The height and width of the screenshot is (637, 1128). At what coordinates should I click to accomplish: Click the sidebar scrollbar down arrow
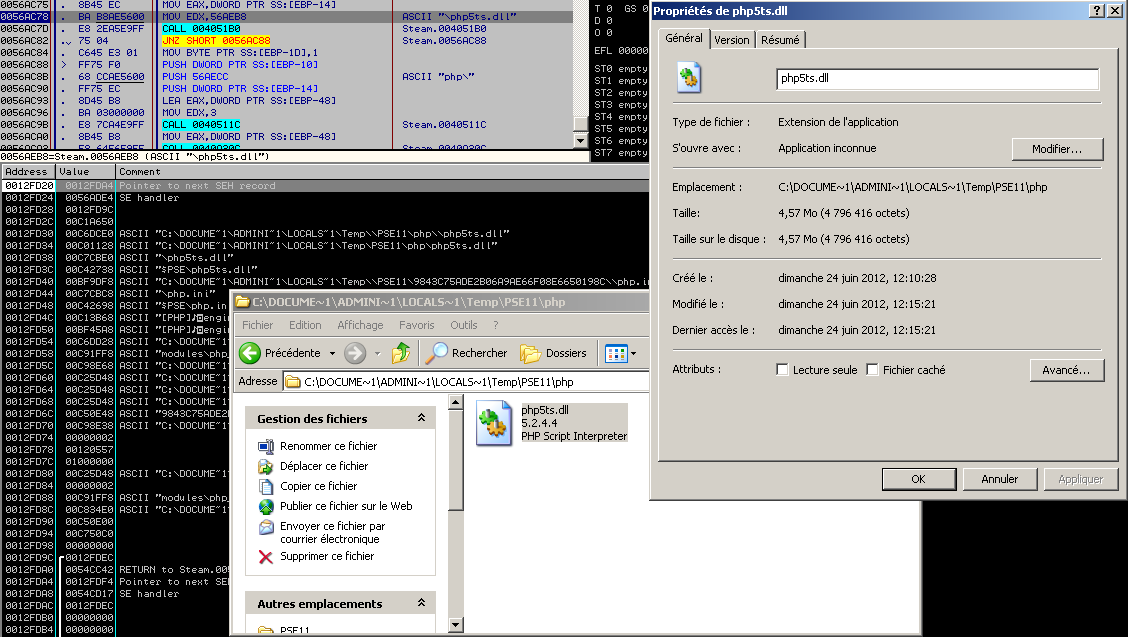click(455, 625)
